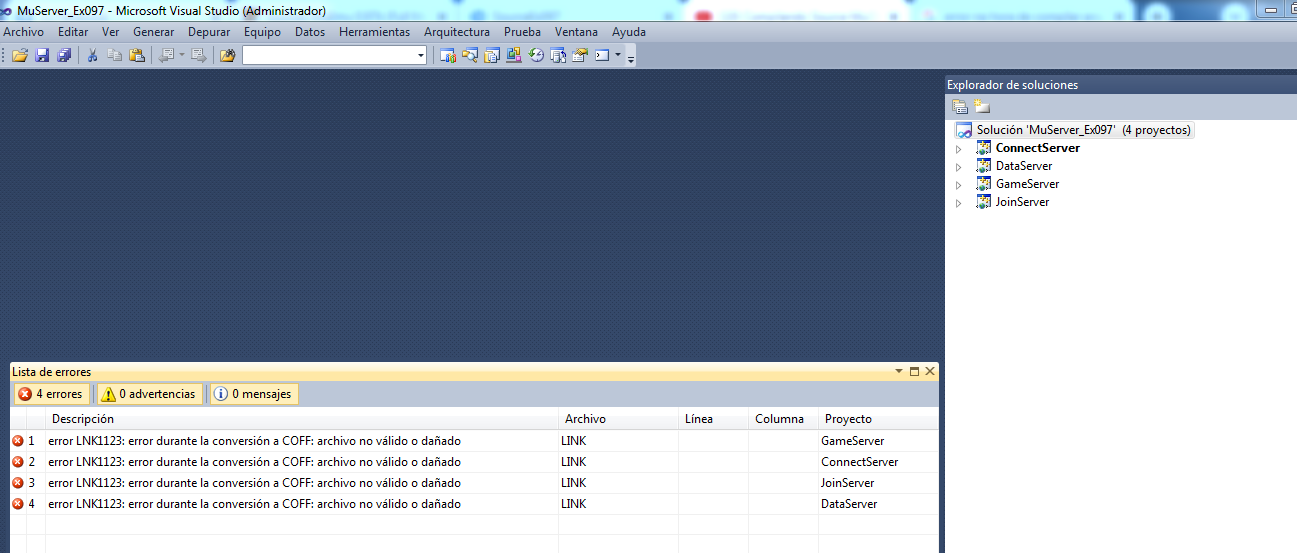Viewport: 1297px width, 553px height.
Task: Toggle the '4 errores' filter button
Action: pos(50,394)
